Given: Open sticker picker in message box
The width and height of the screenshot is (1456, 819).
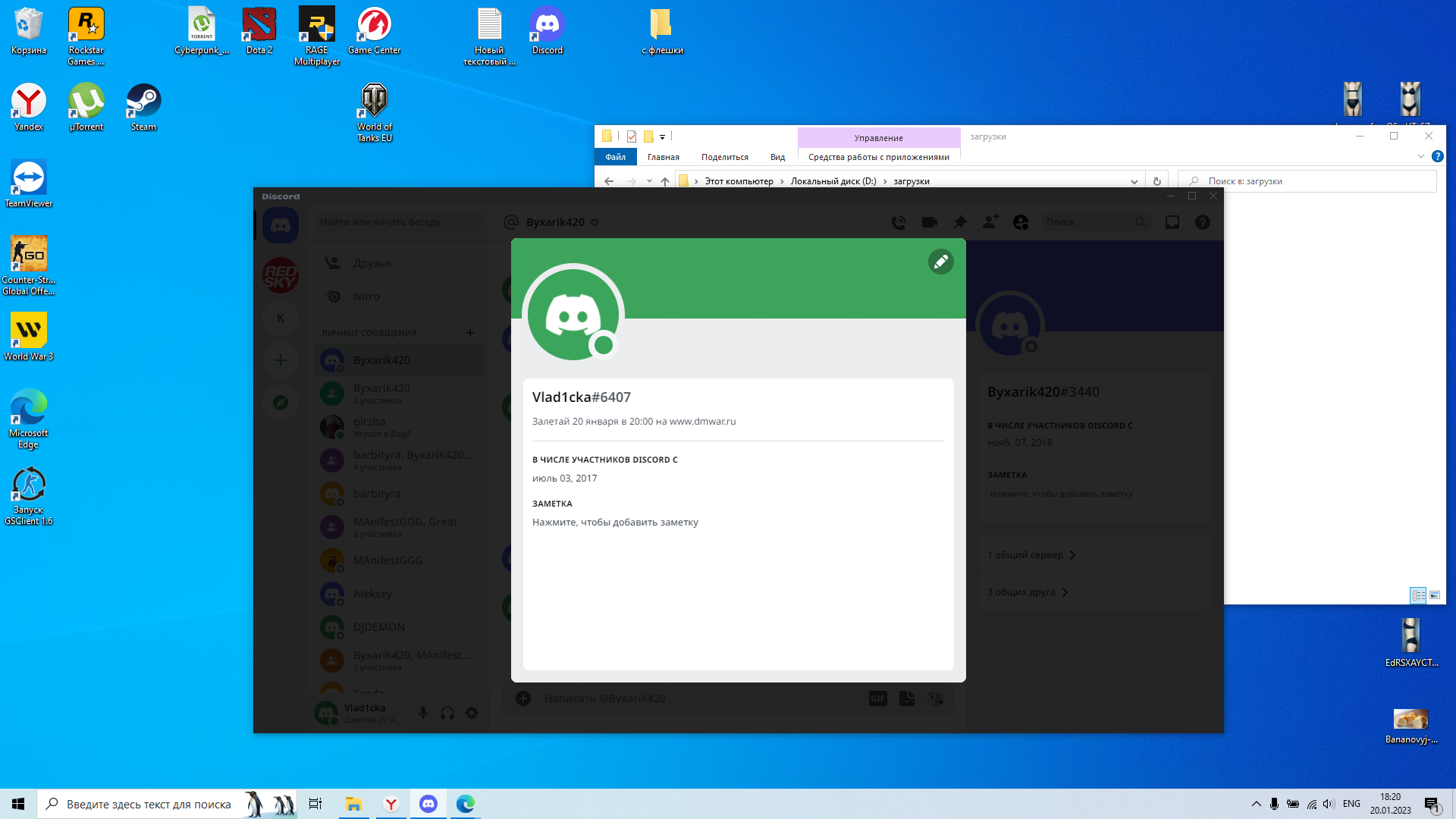Looking at the screenshot, I should (907, 698).
